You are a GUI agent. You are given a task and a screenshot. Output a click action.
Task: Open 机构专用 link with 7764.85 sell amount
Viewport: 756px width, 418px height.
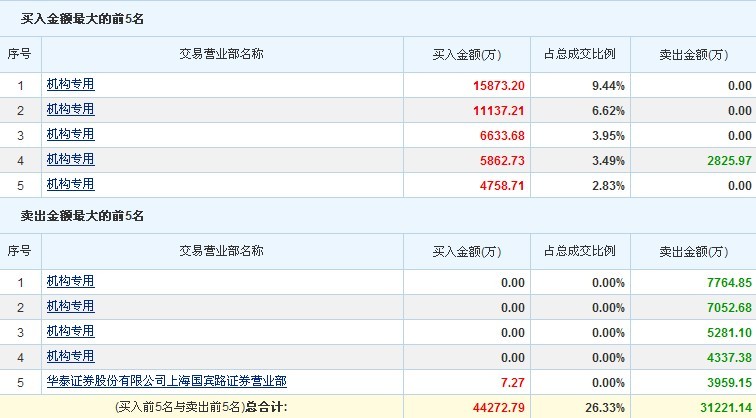pyautogui.click(x=70, y=282)
